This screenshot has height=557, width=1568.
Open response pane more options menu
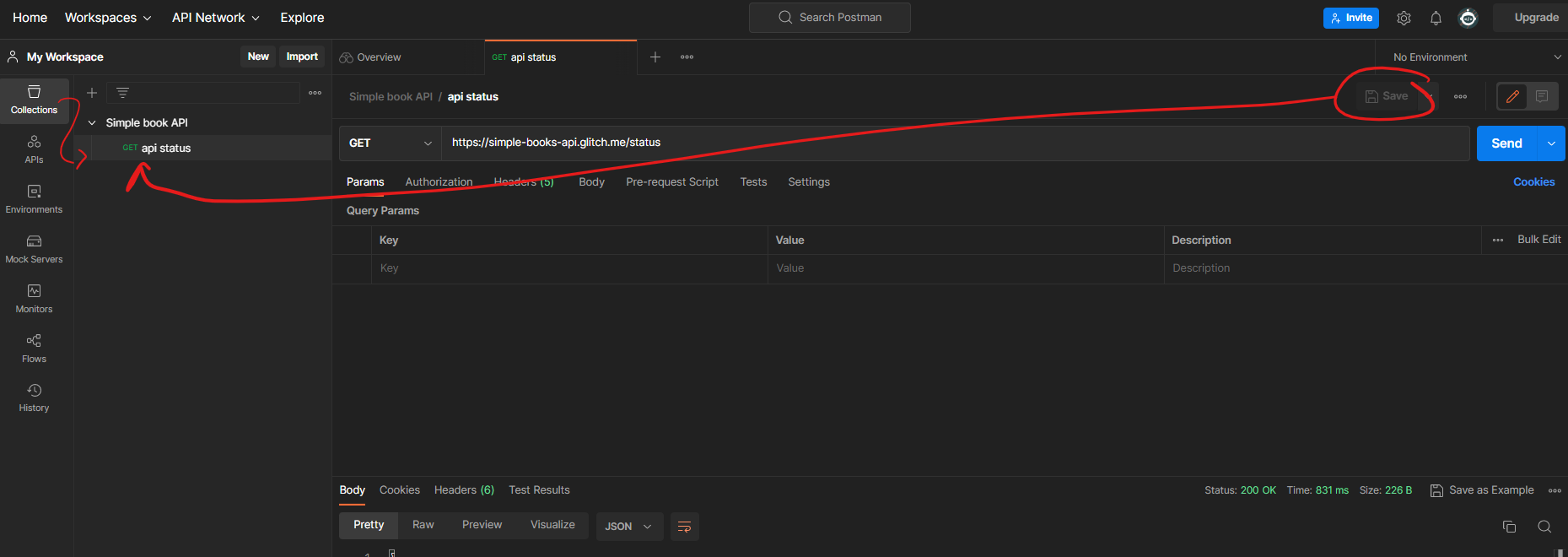1555,490
